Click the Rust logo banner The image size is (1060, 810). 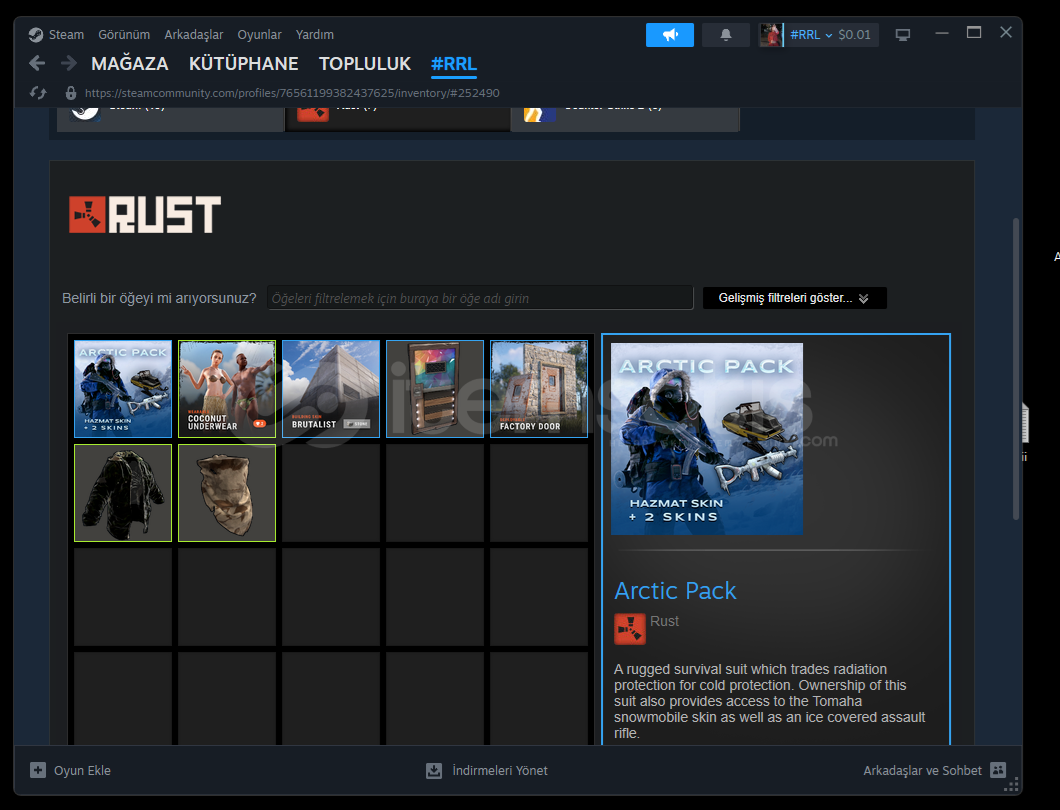pyautogui.click(x=145, y=214)
